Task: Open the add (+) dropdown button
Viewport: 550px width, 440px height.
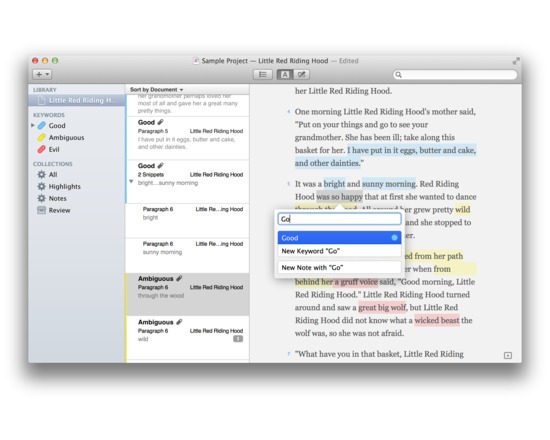Action: [42, 74]
